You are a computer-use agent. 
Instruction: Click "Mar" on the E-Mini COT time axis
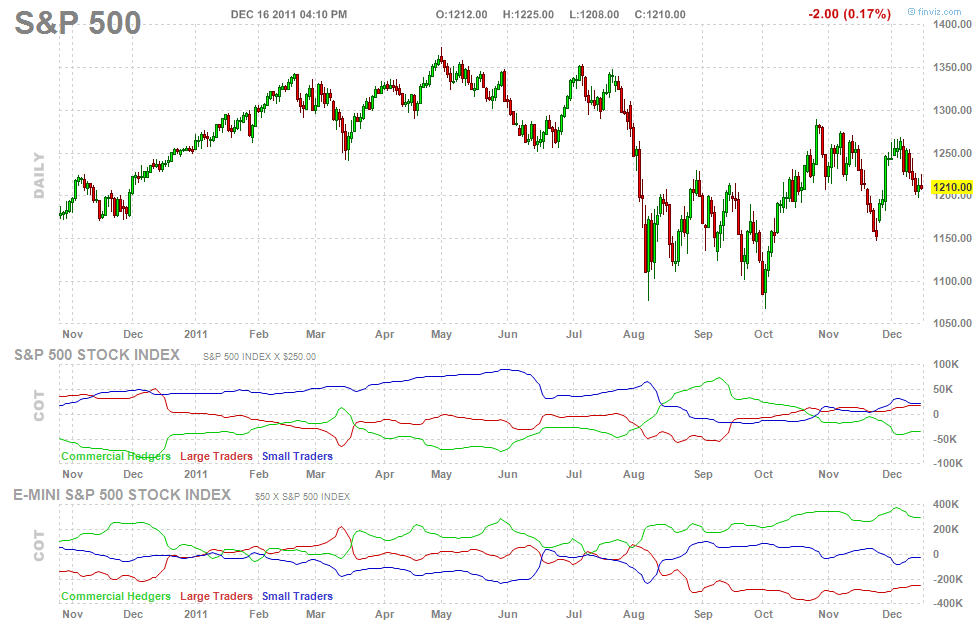[x=316, y=614]
